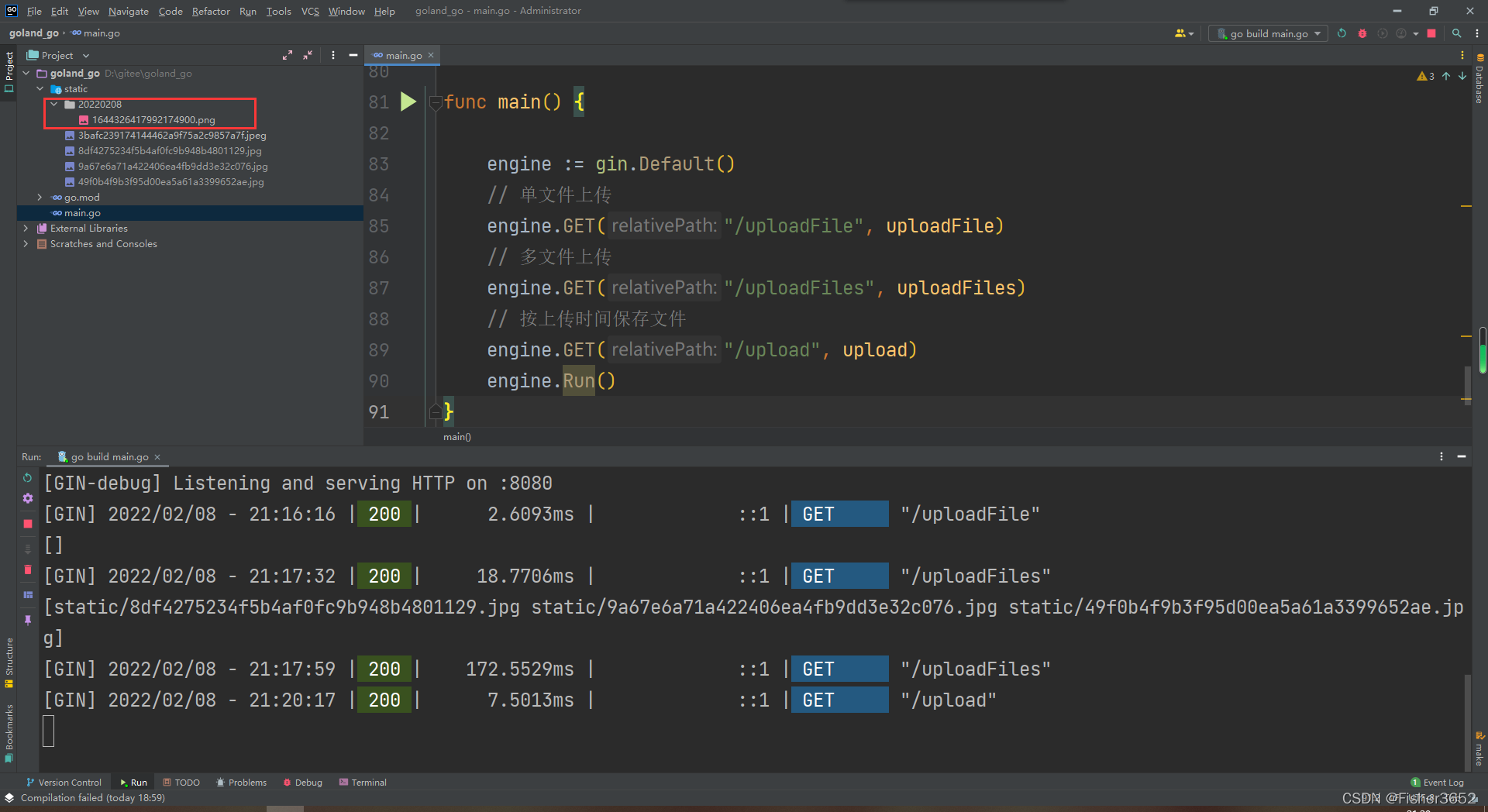The image size is (1488, 812).
Task: Click the top toolbar rerun icon
Action: [x=1342, y=33]
